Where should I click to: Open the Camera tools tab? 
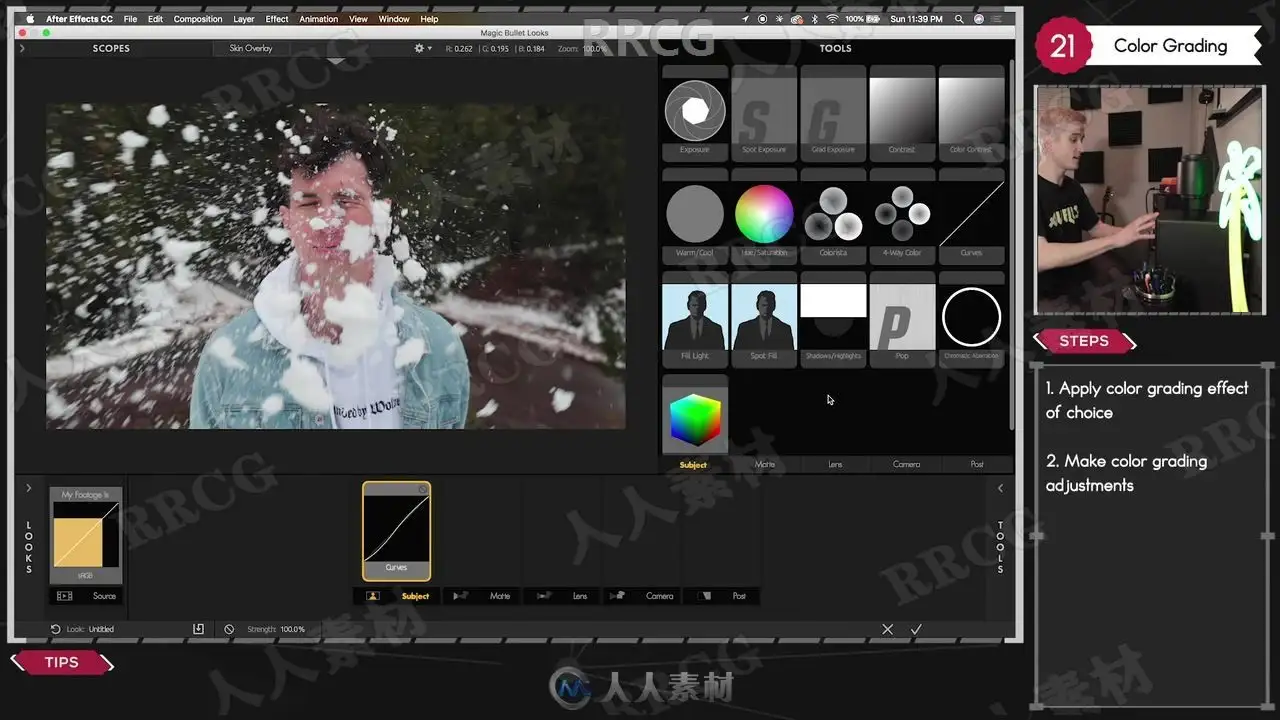[x=906, y=464]
